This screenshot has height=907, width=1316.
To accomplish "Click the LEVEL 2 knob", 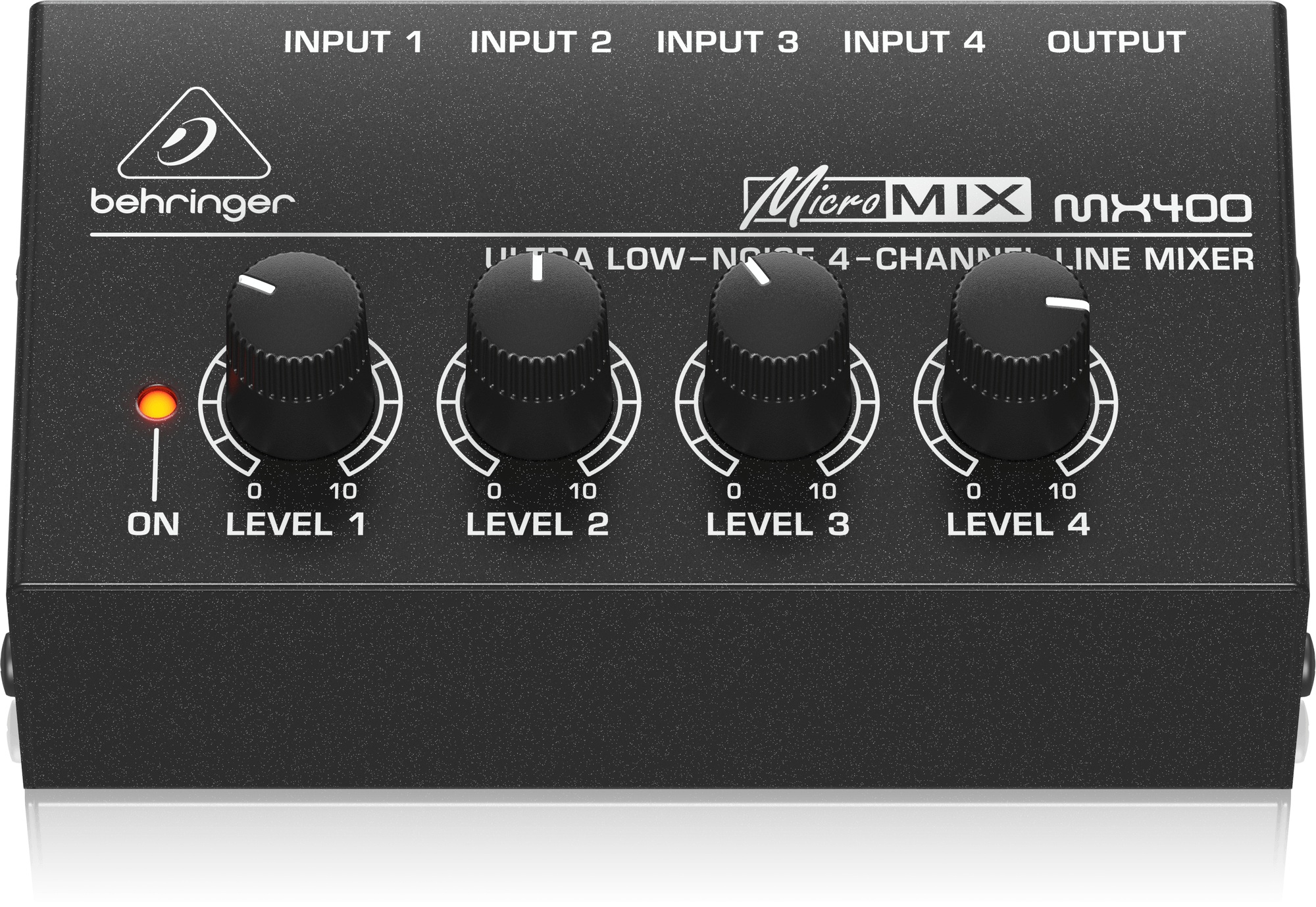I will click(539, 355).
